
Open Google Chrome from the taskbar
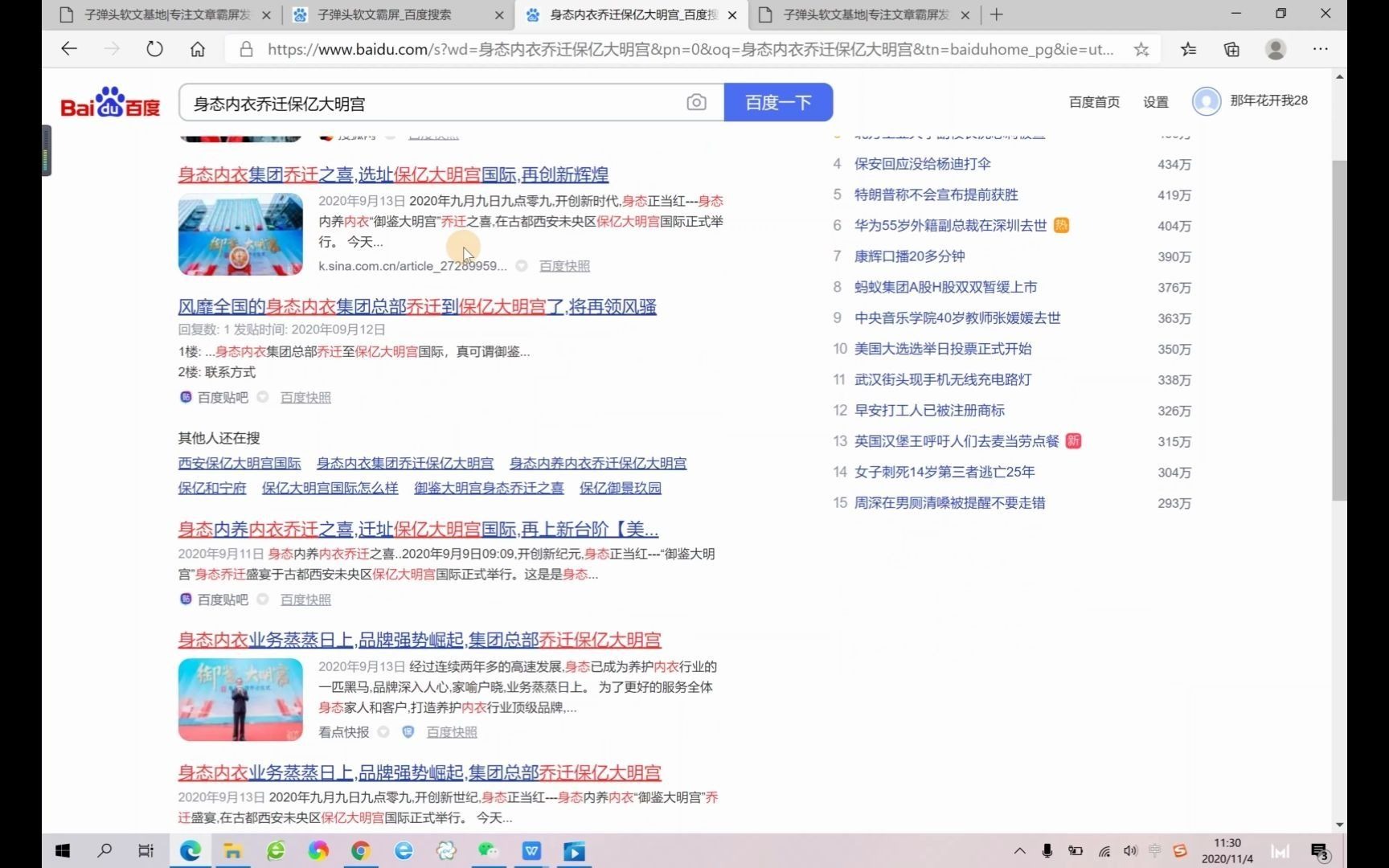click(x=361, y=850)
